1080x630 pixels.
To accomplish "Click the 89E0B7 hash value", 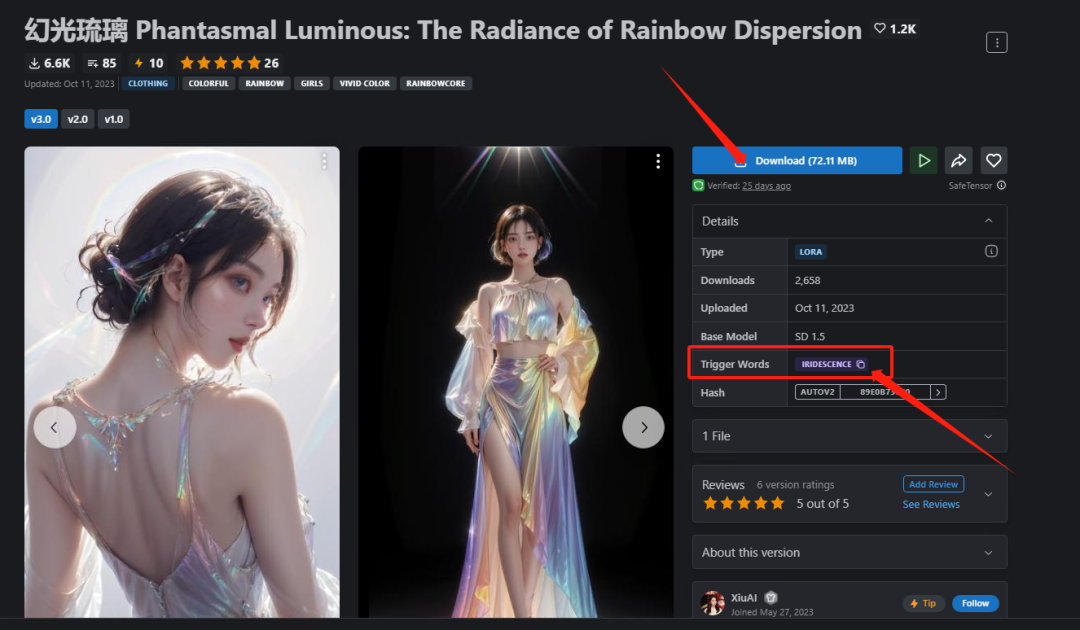I will coord(885,392).
